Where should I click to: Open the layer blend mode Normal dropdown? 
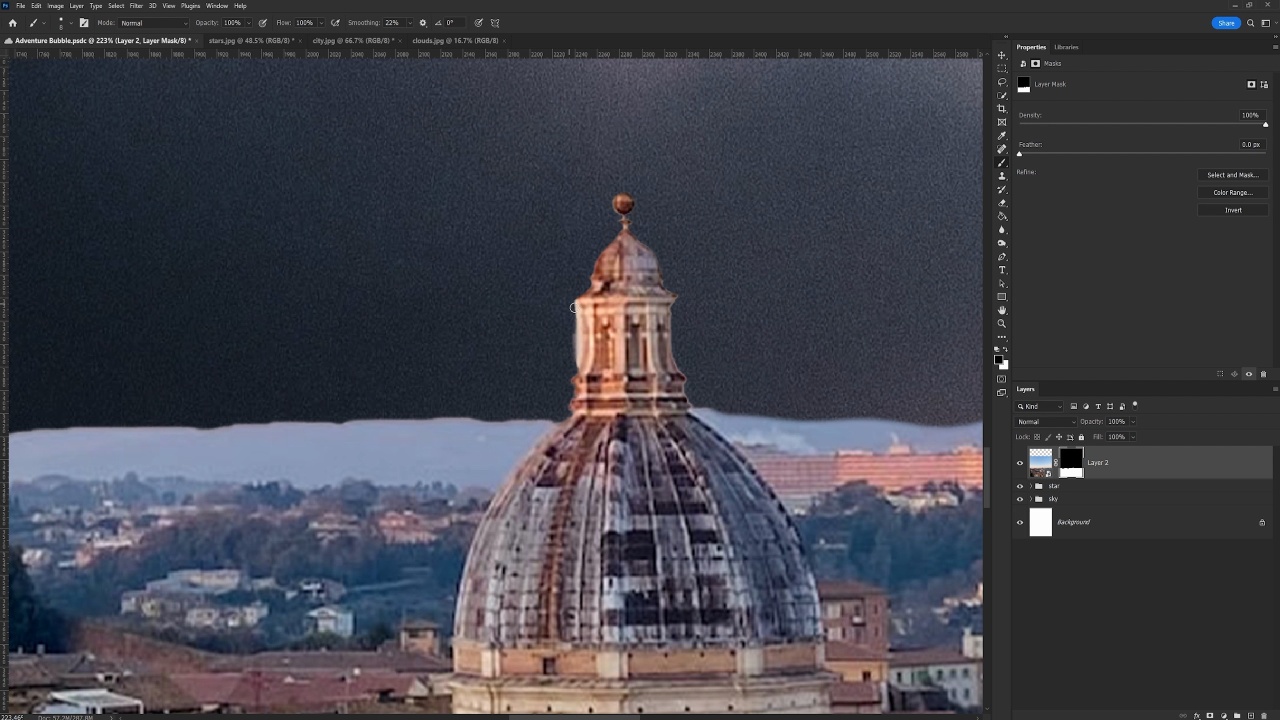(1045, 422)
